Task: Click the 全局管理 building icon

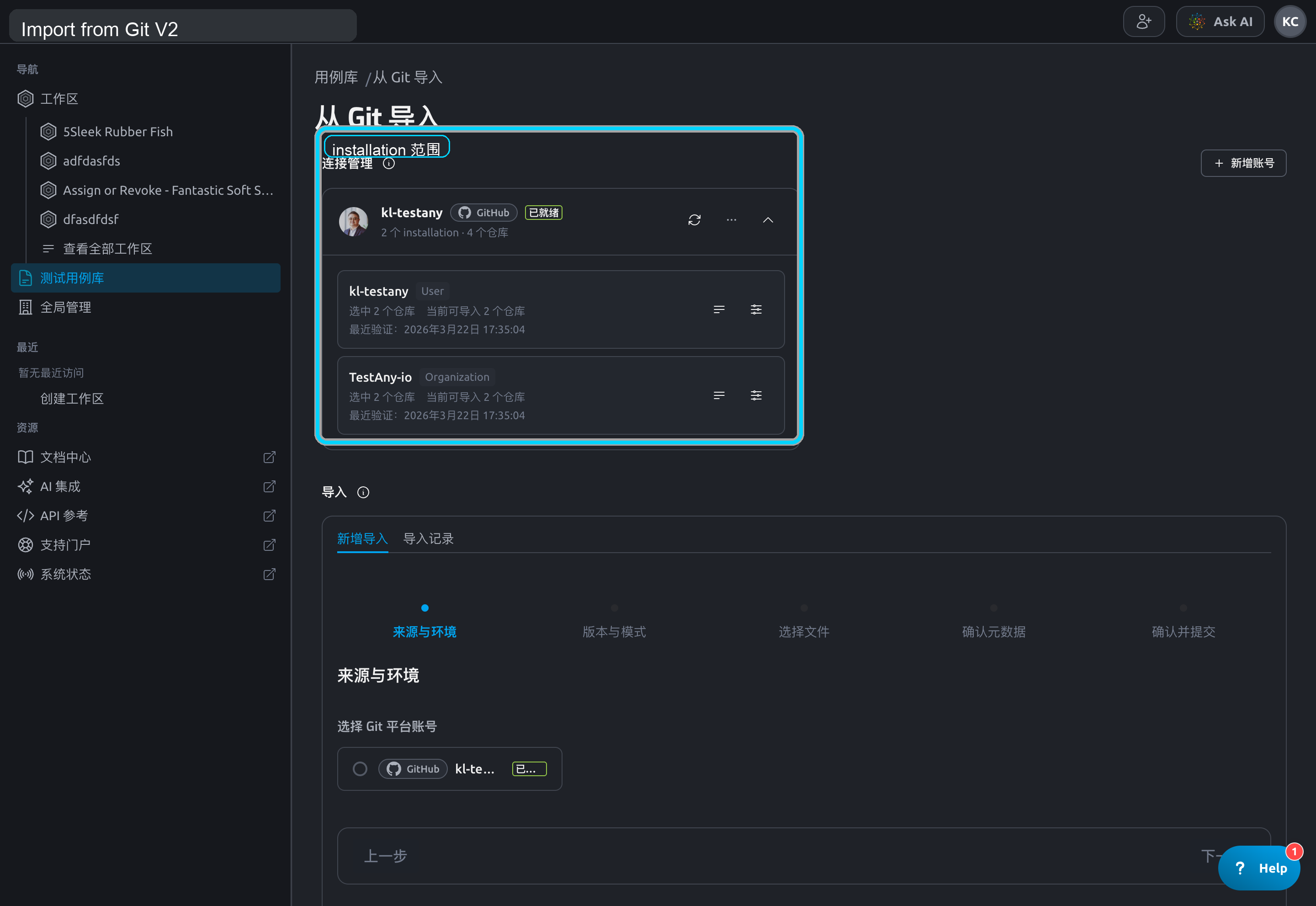Action: (x=26, y=307)
